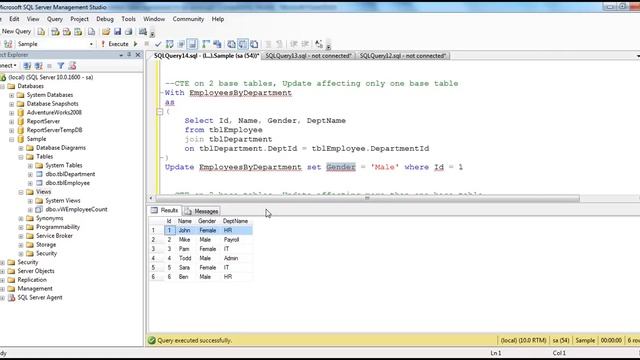Expand the dbo.tblEmployee table
The image size is (640, 360).
coord(30,183)
